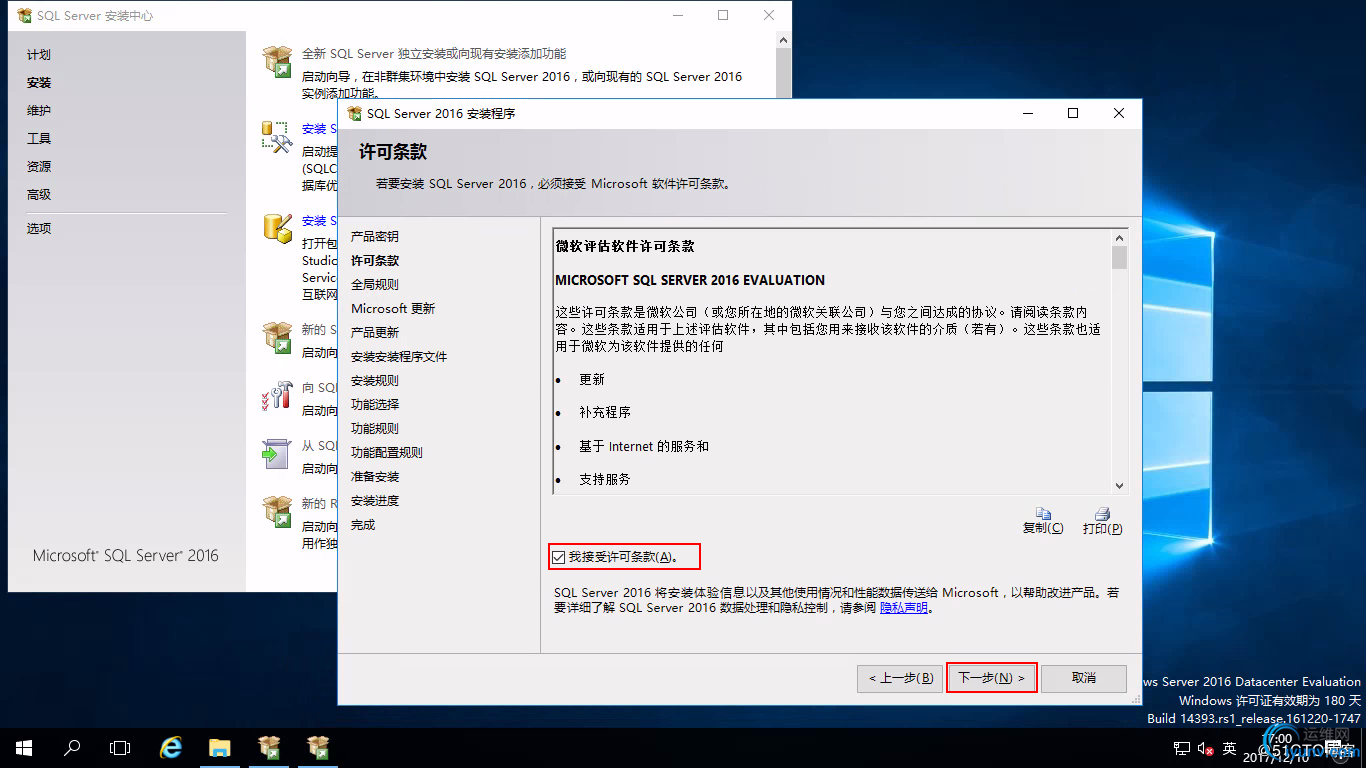Screen dimensions: 1366x768
Task: Switch to the second SQL setup taskbar icon
Action: 318,747
